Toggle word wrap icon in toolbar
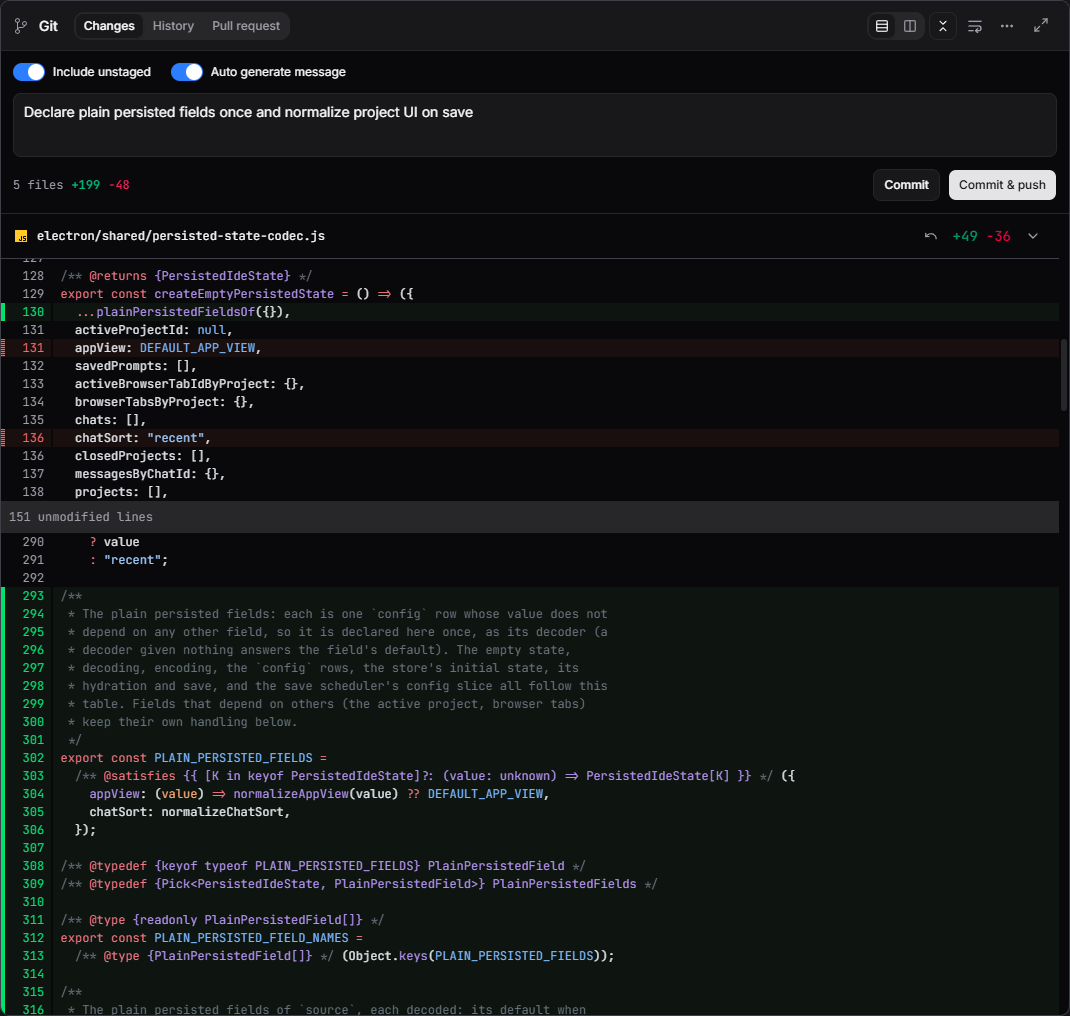This screenshot has width=1070, height=1016. point(974,26)
